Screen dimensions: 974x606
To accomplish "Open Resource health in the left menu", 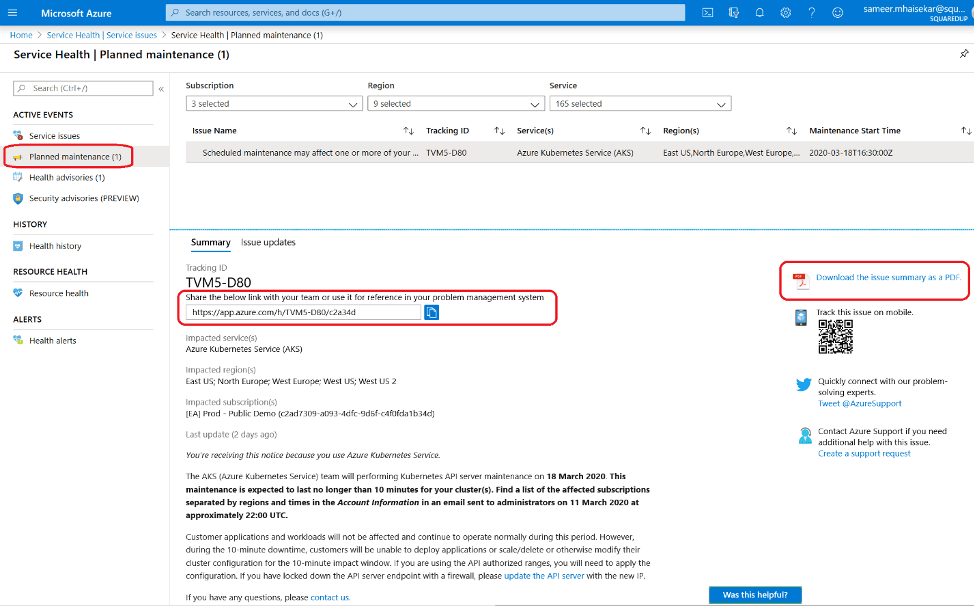I will point(58,293).
